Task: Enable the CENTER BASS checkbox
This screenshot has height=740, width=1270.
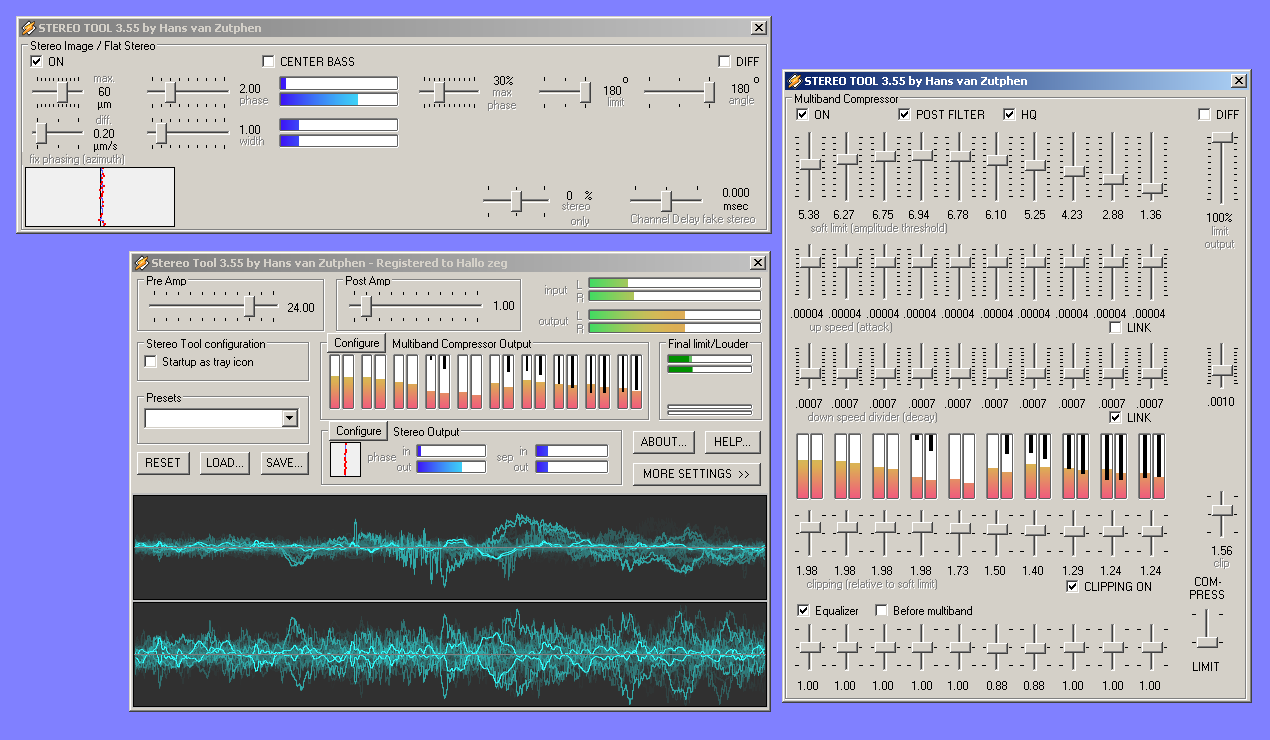Action: [x=268, y=62]
